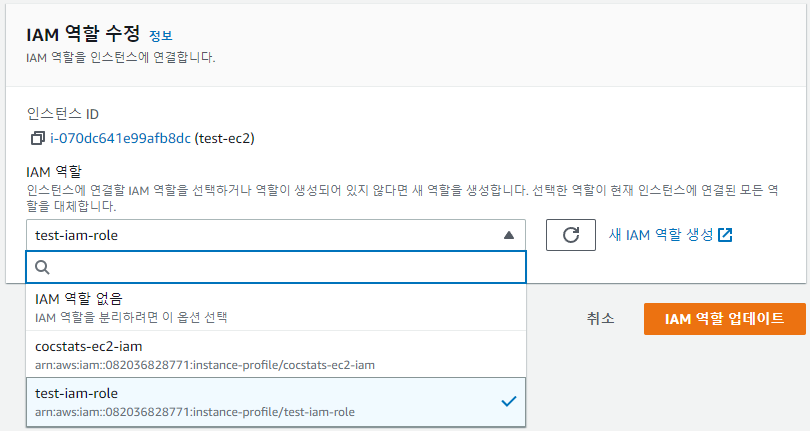The width and height of the screenshot is (810, 431).
Task: Choose the cocstats-ec2-iam role option
Action: [x=276, y=354]
